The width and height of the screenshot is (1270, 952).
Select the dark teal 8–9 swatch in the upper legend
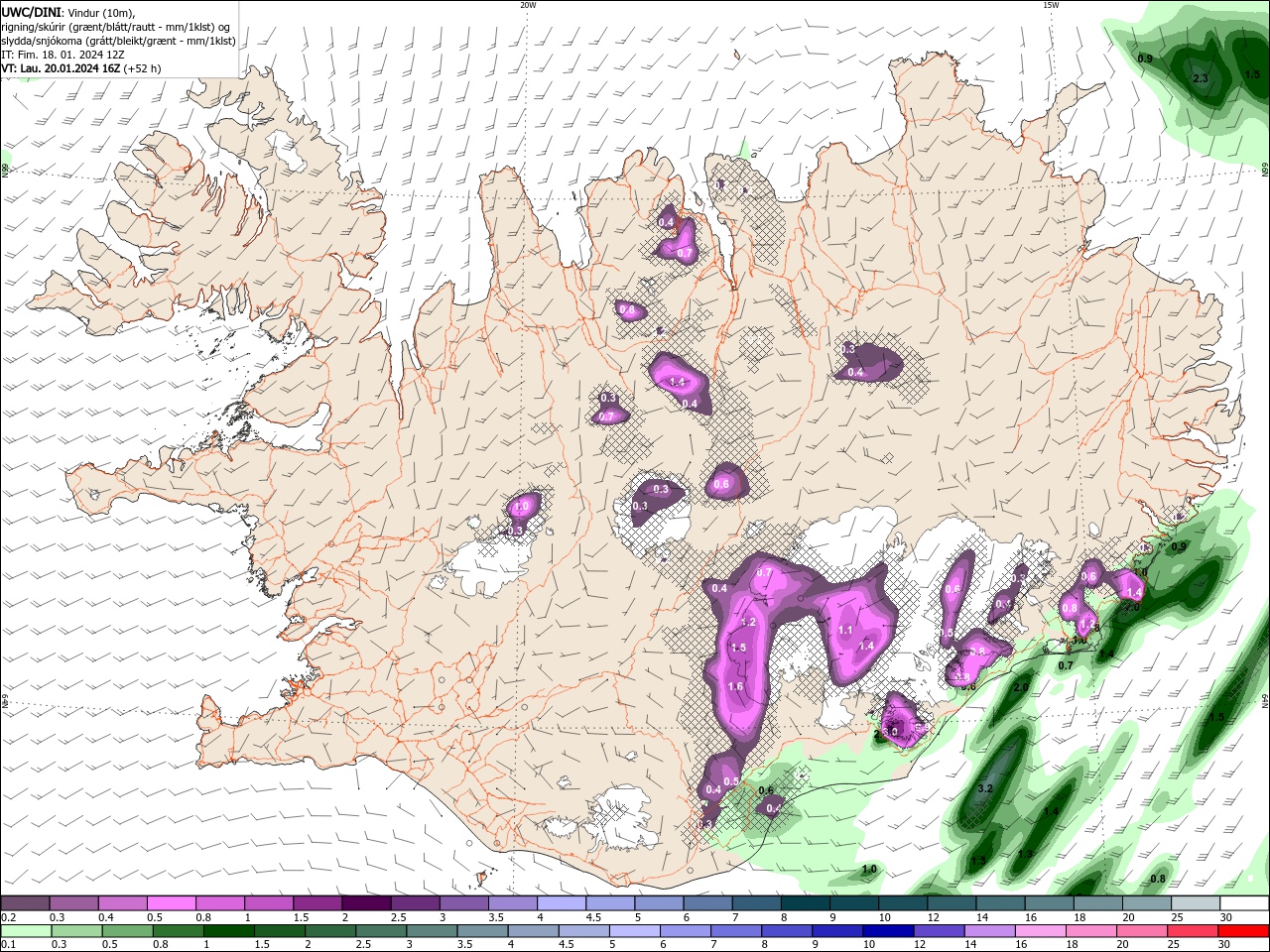(806, 903)
